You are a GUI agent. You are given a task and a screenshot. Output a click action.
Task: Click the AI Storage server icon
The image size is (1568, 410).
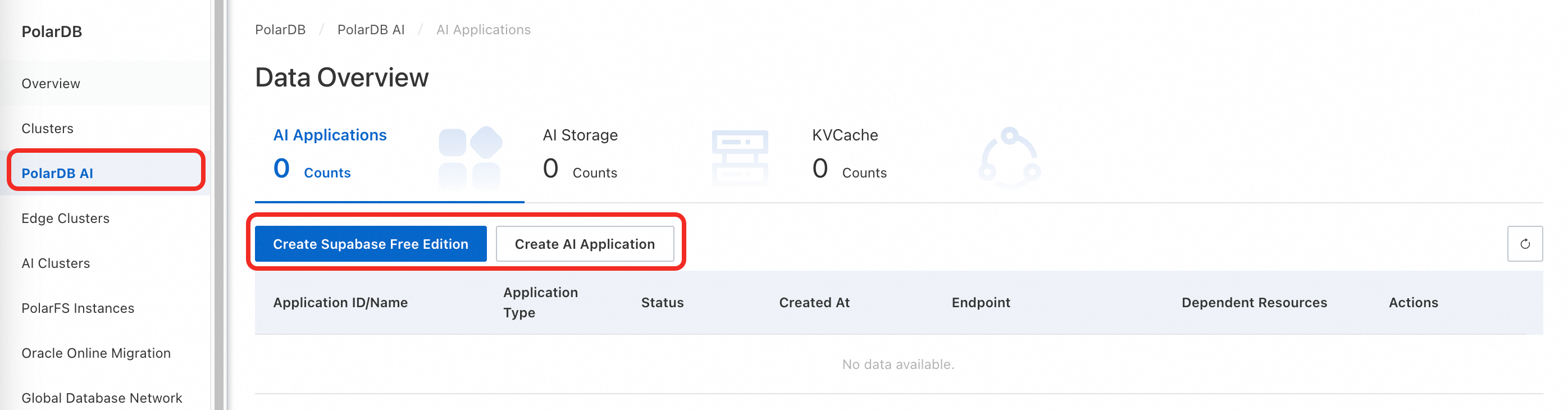740,158
